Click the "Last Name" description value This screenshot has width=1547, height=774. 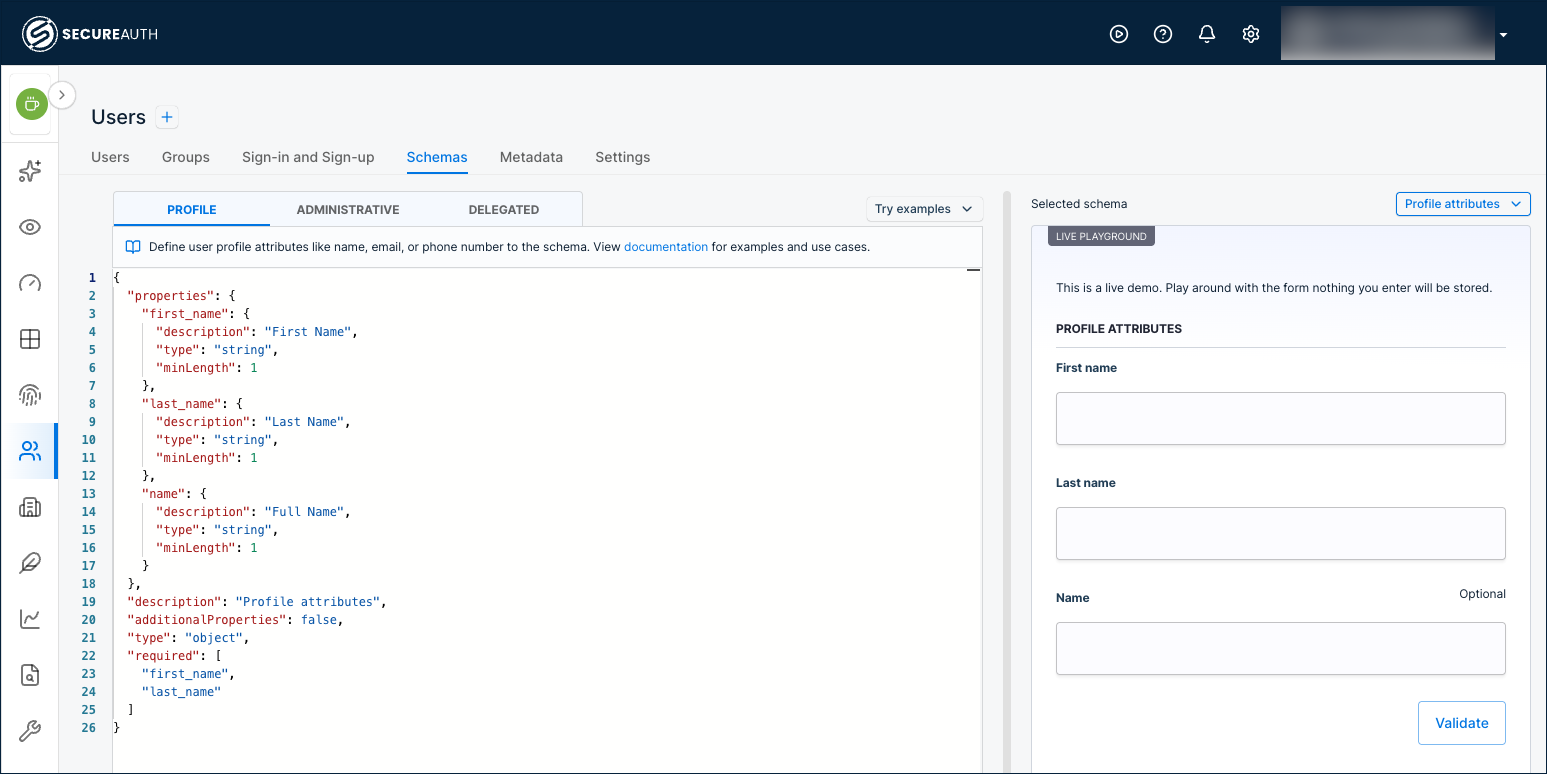point(306,422)
